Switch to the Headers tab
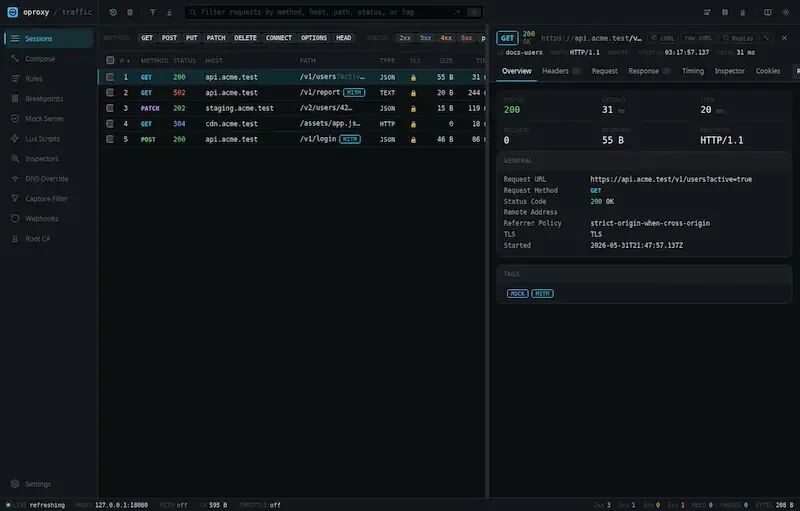 point(561,71)
